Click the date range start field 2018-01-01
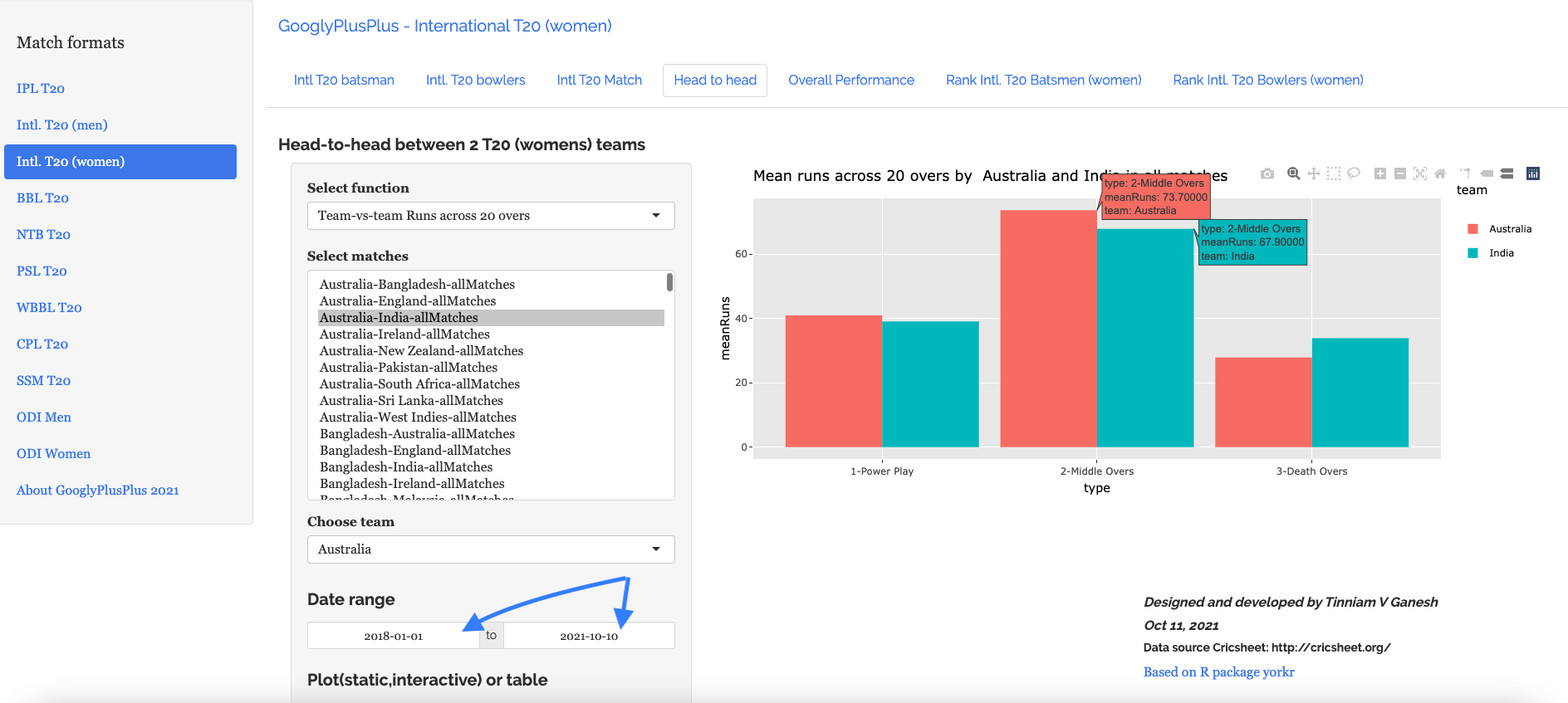Viewport: 1568px width, 703px height. pyautogui.click(x=394, y=636)
